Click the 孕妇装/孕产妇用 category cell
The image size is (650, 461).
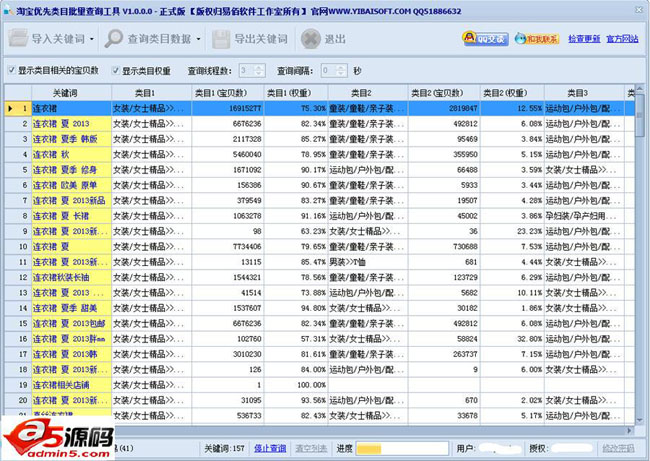[584, 216]
